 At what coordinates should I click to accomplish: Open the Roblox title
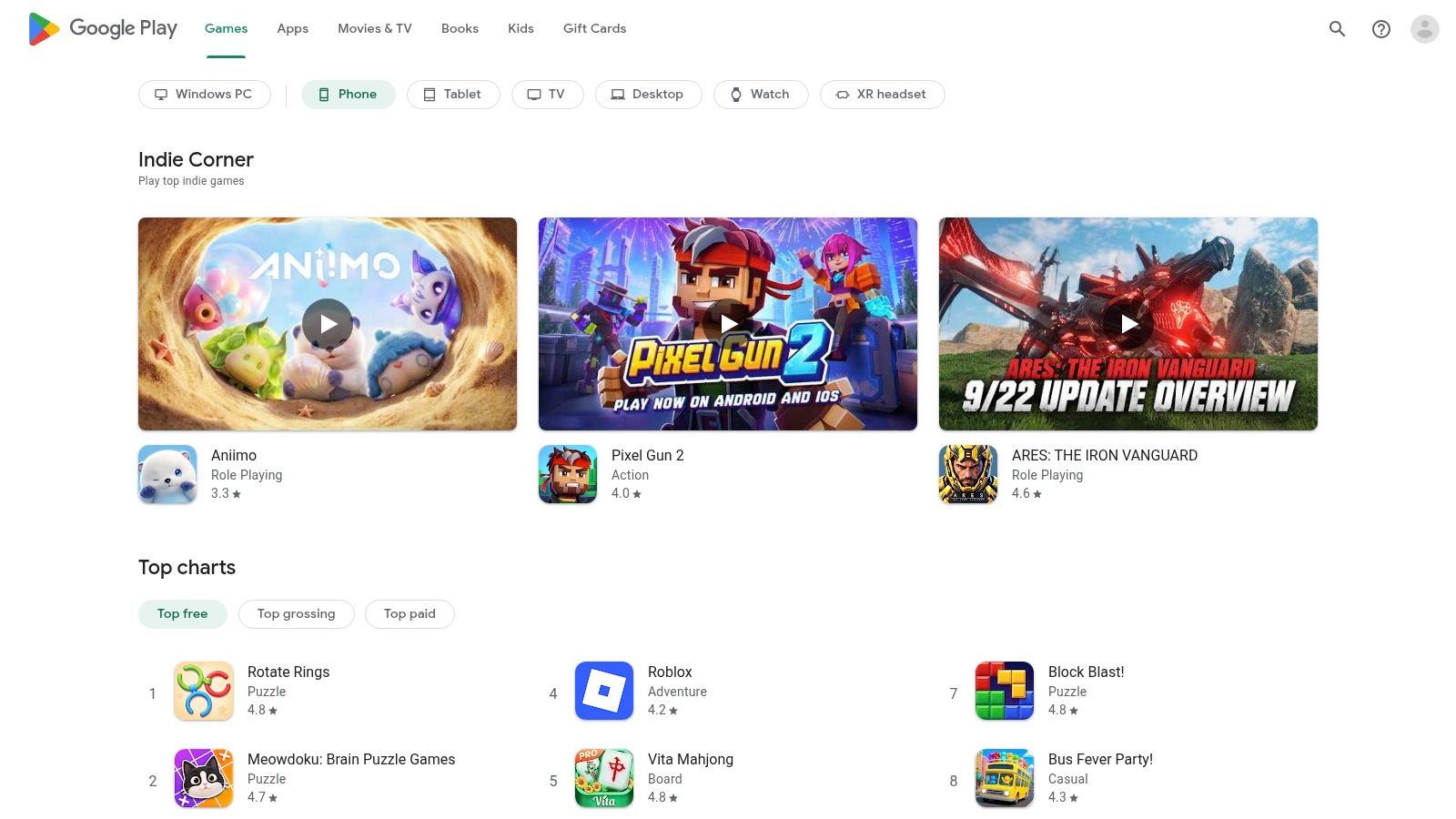(x=670, y=672)
